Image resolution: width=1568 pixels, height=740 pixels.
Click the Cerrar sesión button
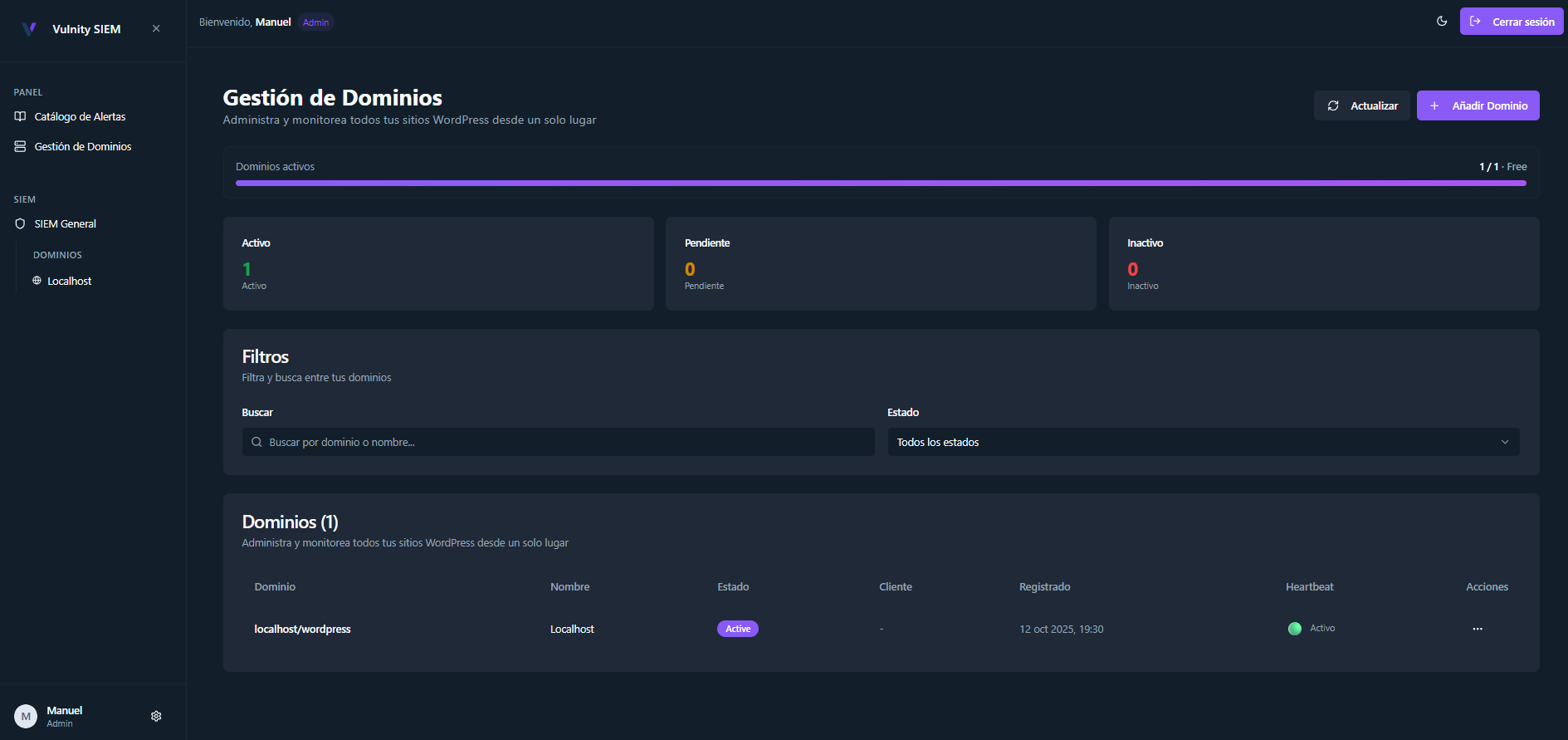(1512, 22)
